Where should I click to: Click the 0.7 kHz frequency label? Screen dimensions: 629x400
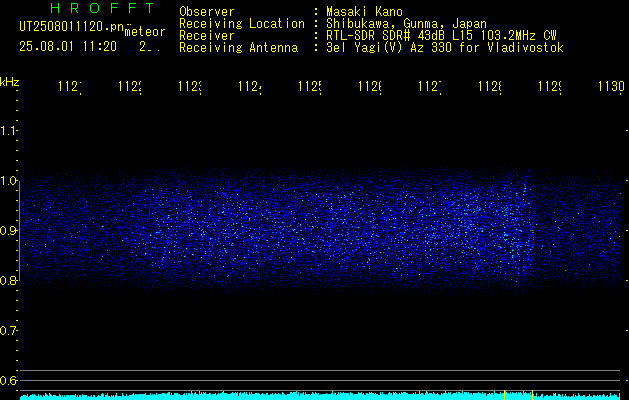[x=8, y=331]
